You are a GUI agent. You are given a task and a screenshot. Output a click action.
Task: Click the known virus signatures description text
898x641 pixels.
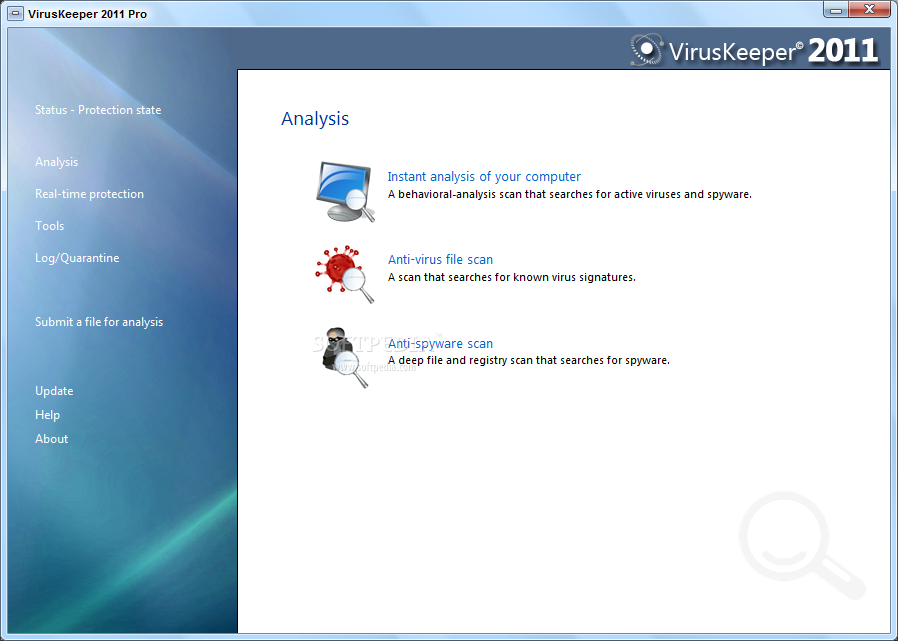tap(512, 278)
